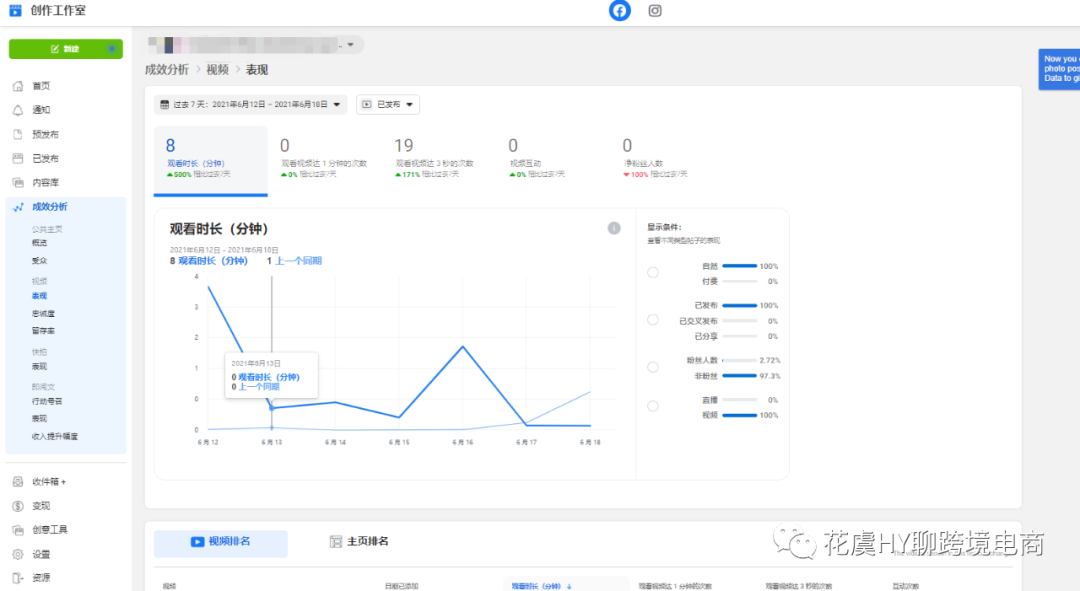Click the info icon on watch-time chart
The height and width of the screenshot is (591, 1080).
[x=614, y=228]
